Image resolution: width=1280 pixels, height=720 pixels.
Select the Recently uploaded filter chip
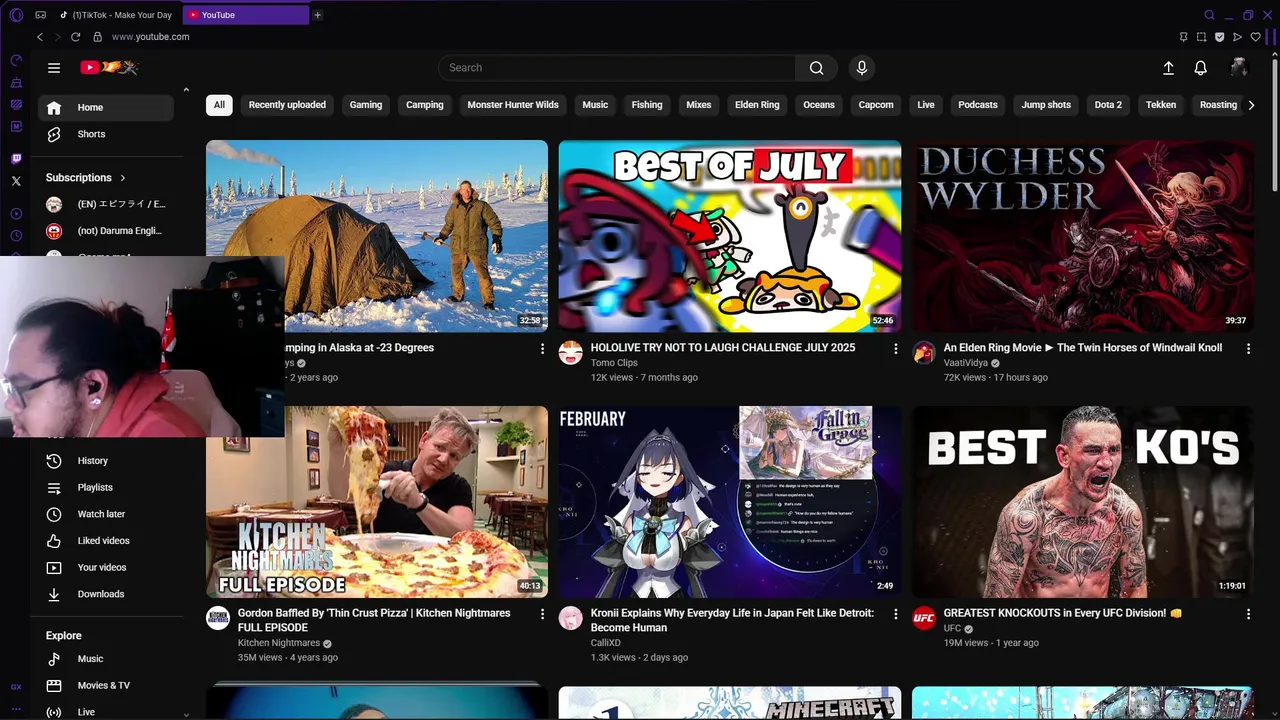287,105
